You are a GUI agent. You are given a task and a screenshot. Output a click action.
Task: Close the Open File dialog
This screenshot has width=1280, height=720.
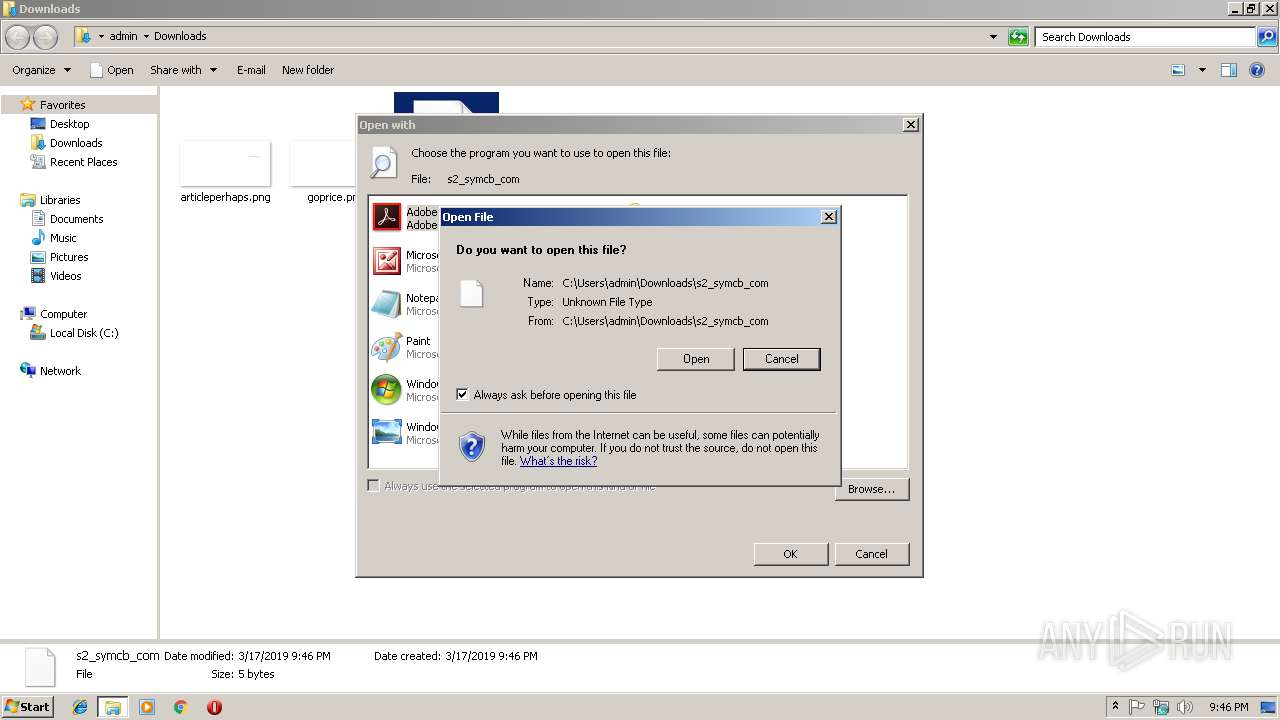click(x=828, y=217)
